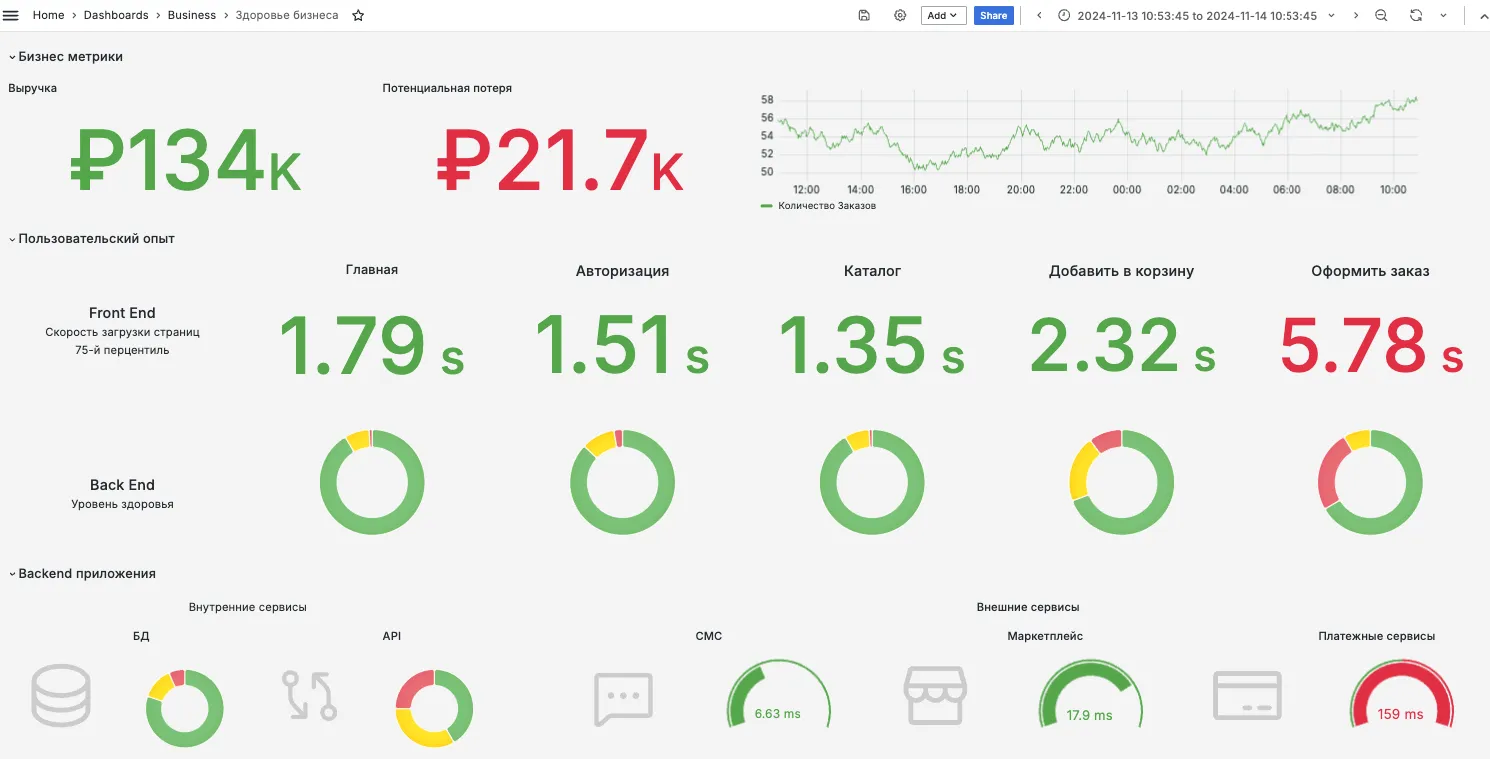
Task: Shift time range forward
Action: [1356, 15]
